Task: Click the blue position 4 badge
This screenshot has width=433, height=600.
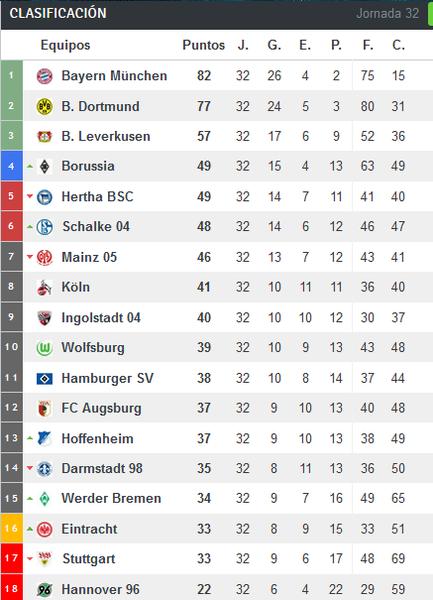Action: [11, 166]
